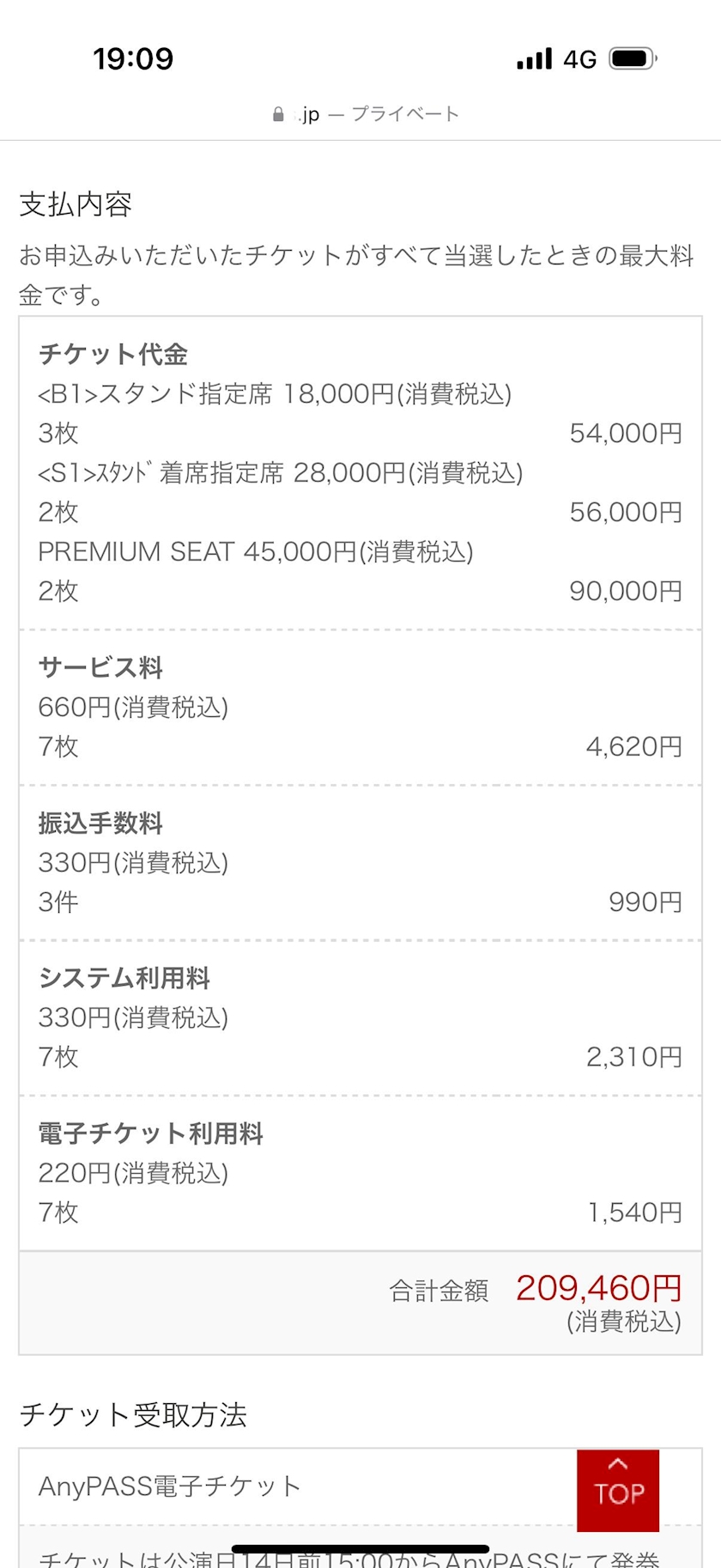Tap the red TOP scroll button
Screen dimensions: 721x1568
point(618,1490)
